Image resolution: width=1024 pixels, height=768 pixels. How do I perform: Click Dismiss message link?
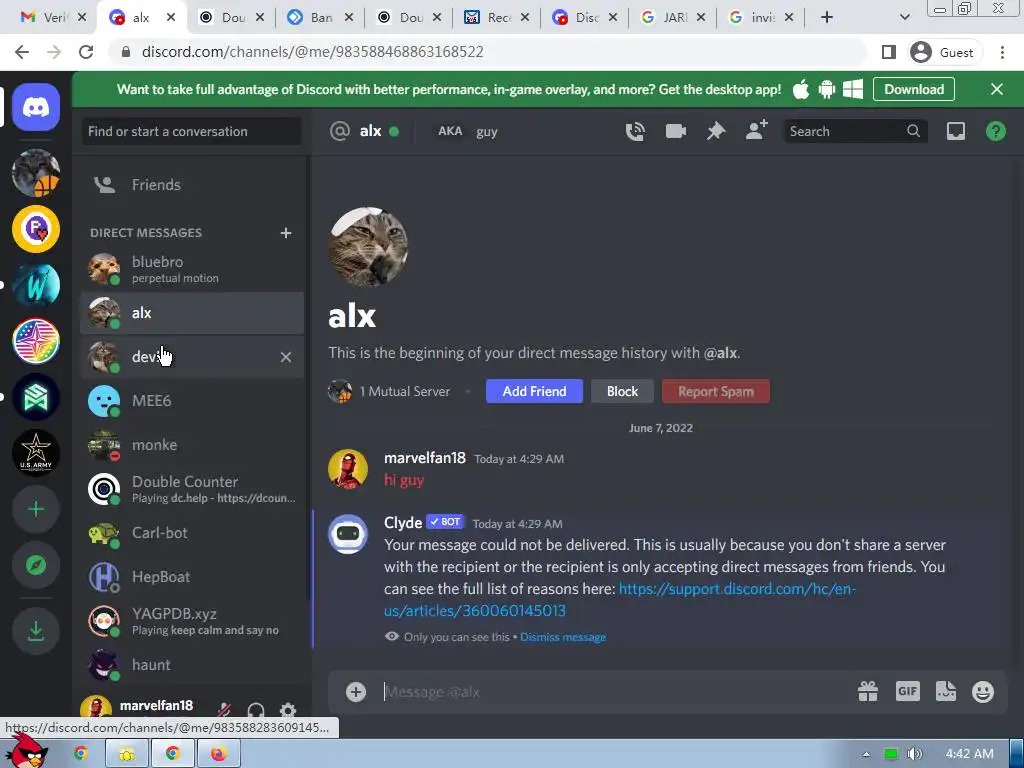[x=563, y=637]
